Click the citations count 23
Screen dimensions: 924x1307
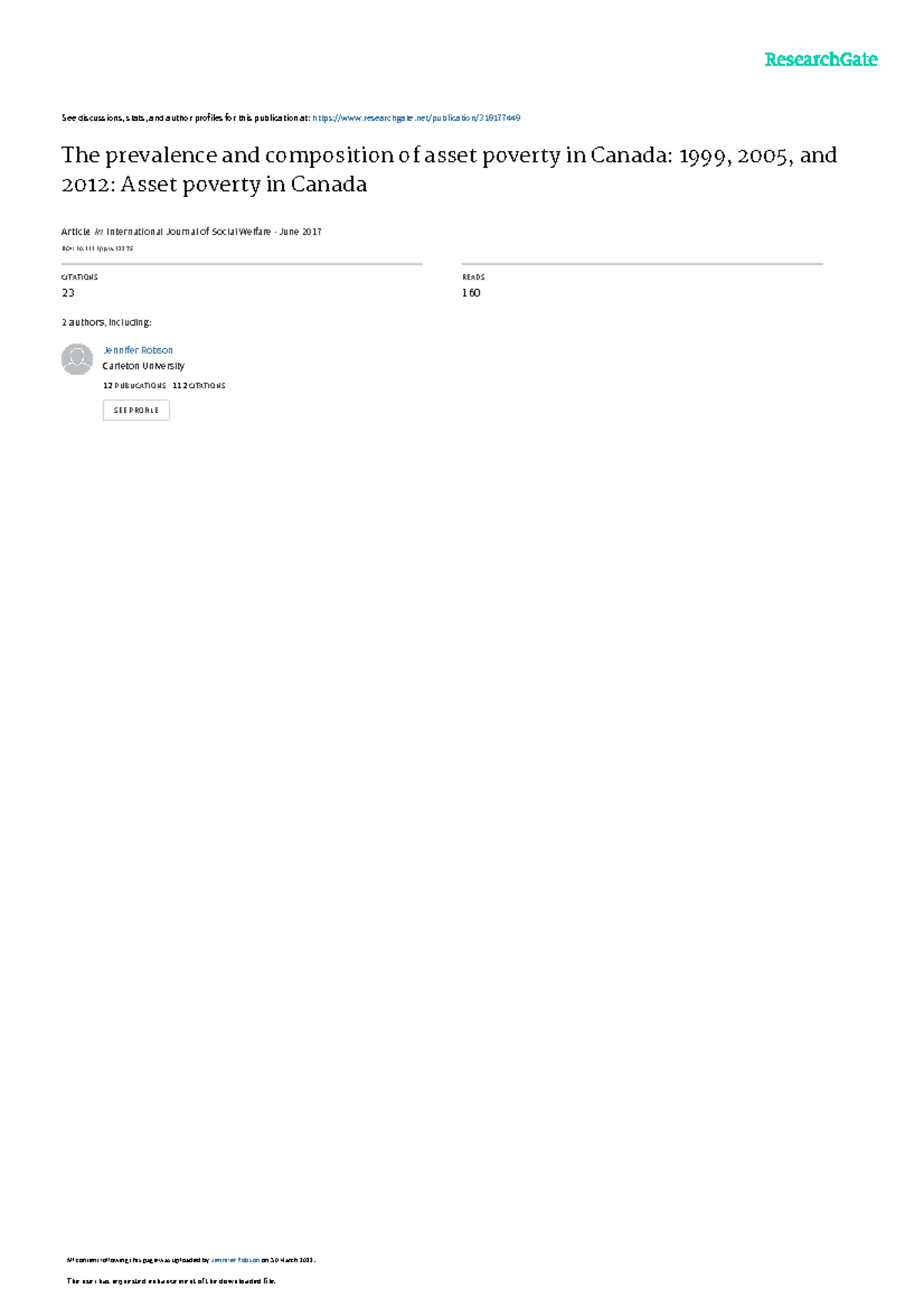point(68,293)
